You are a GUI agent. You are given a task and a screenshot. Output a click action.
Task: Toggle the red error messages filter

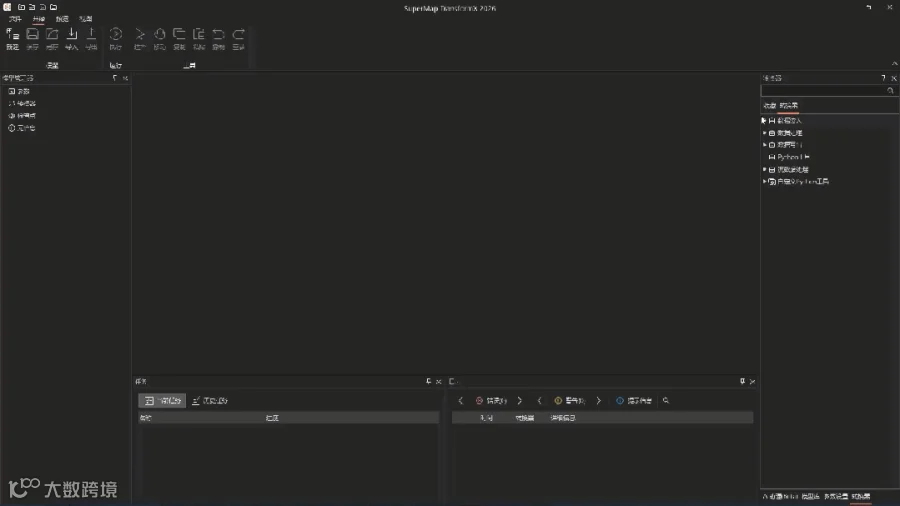point(491,400)
